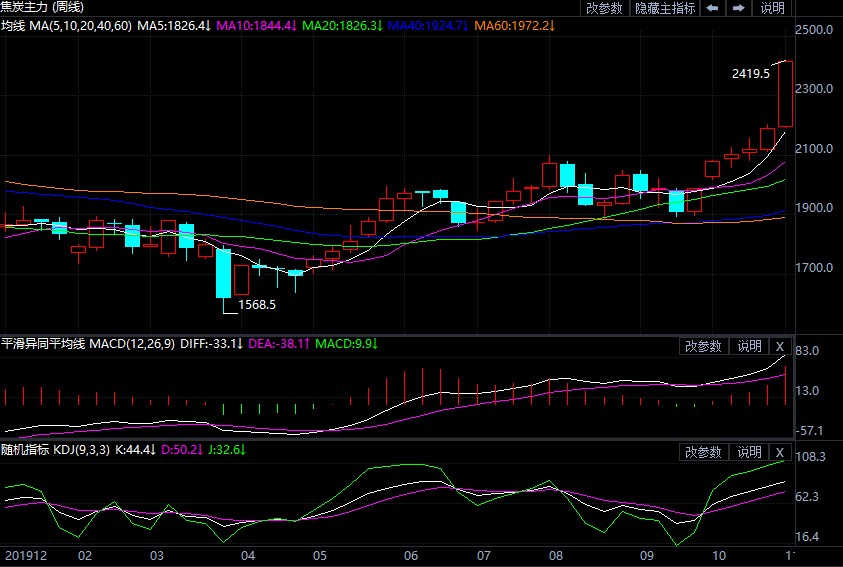Screen dimensions: 843x567
Task: Open 改参数 in the MACD panel
Action: click(x=703, y=346)
